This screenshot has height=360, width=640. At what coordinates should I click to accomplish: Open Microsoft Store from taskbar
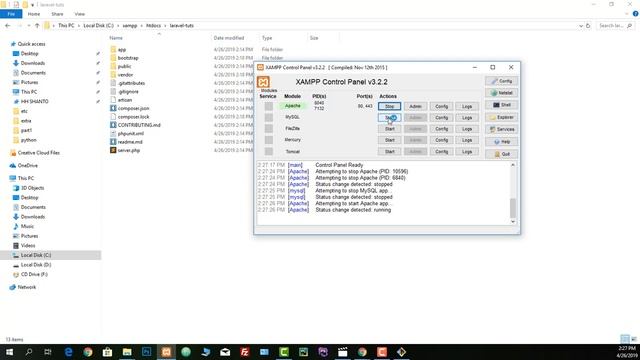[107, 351]
